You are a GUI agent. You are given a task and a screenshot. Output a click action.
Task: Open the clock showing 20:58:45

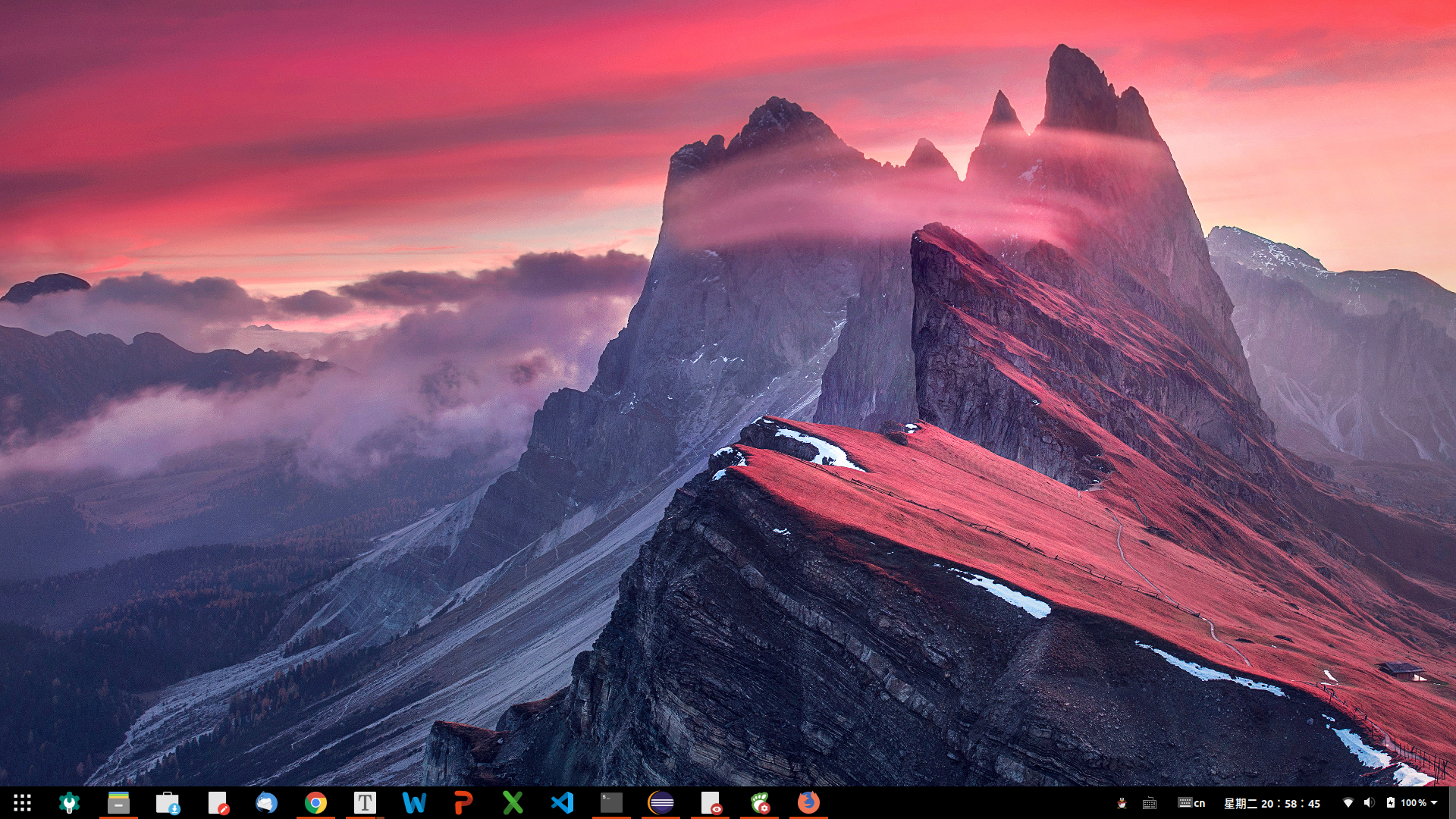pyautogui.click(x=1272, y=803)
